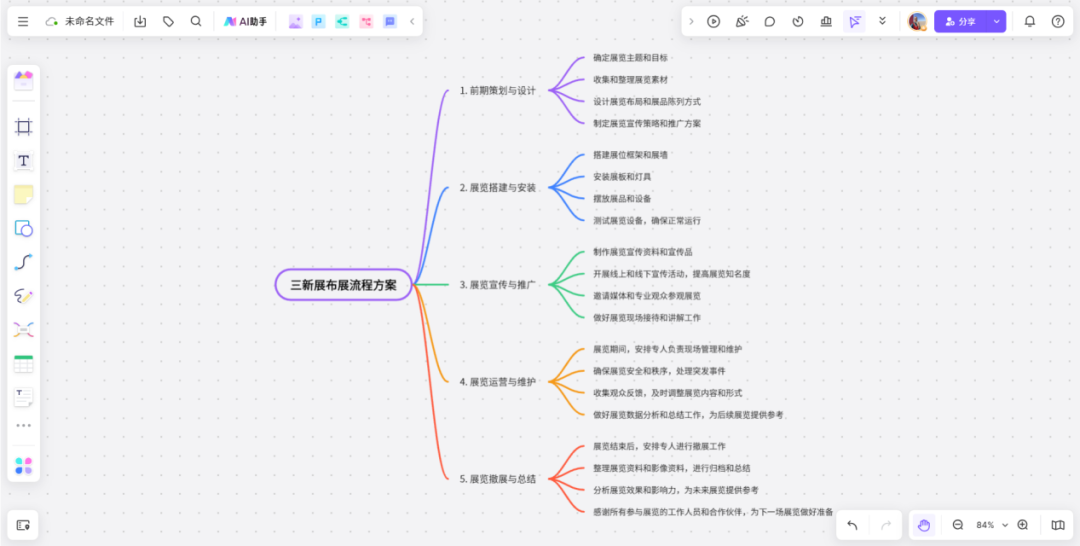The width and height of the screenshot is (1080, 546).
Task: Open the tag icon in top toolbar
Action: point(168,22)
